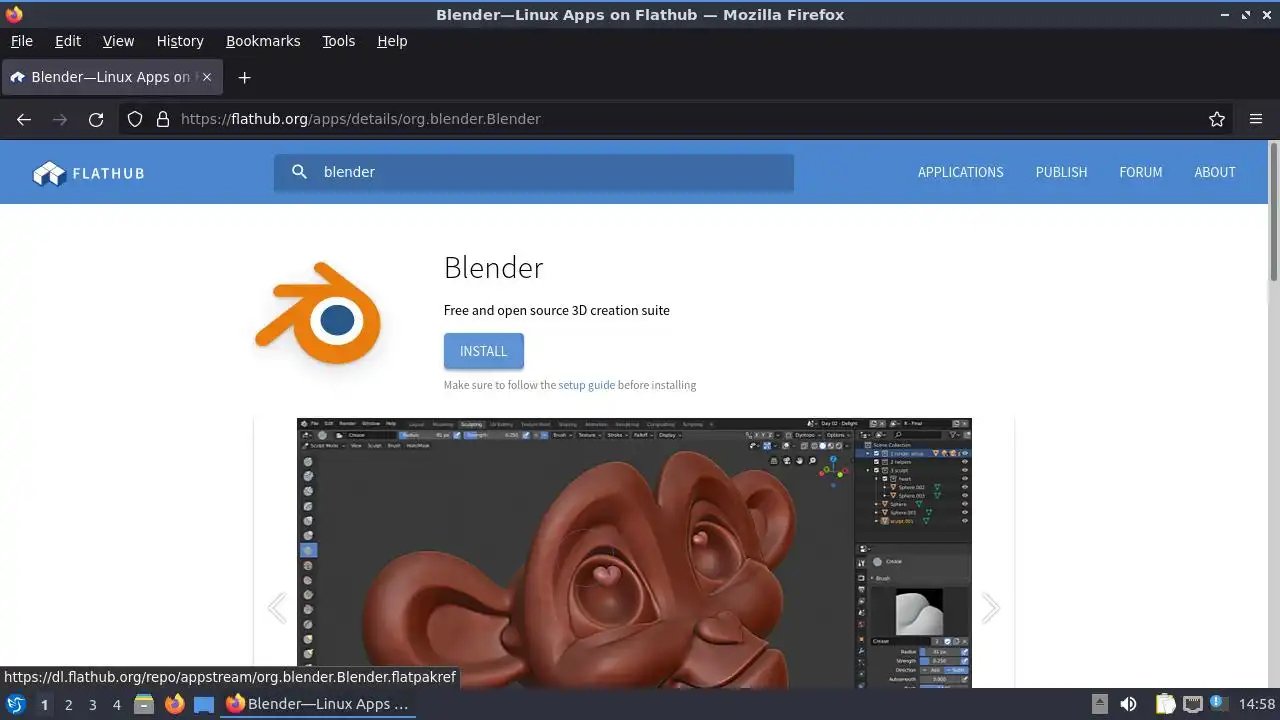Click the forward navigation arrow
This screenshot has height=720, width=1280.
point(60,119)
